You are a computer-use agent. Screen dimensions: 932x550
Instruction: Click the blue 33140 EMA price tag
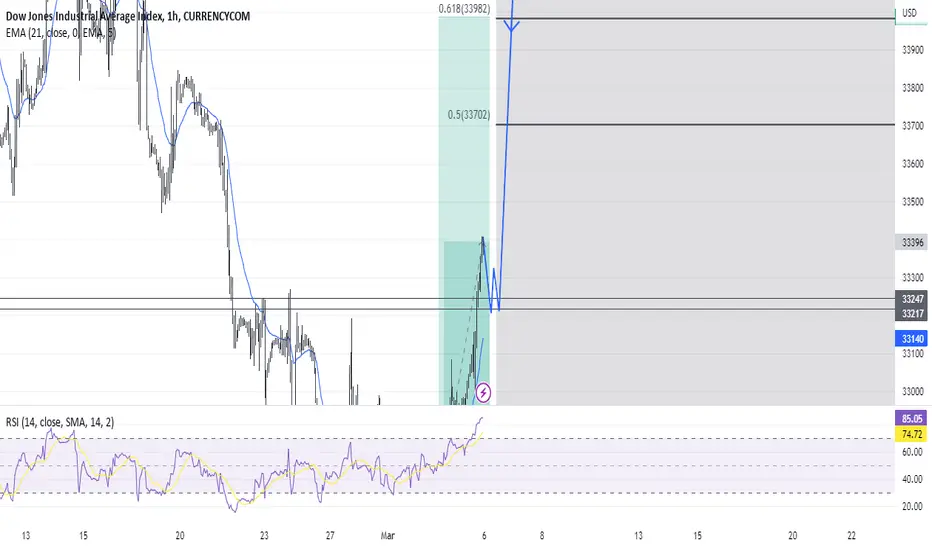(x=912, y=339)
